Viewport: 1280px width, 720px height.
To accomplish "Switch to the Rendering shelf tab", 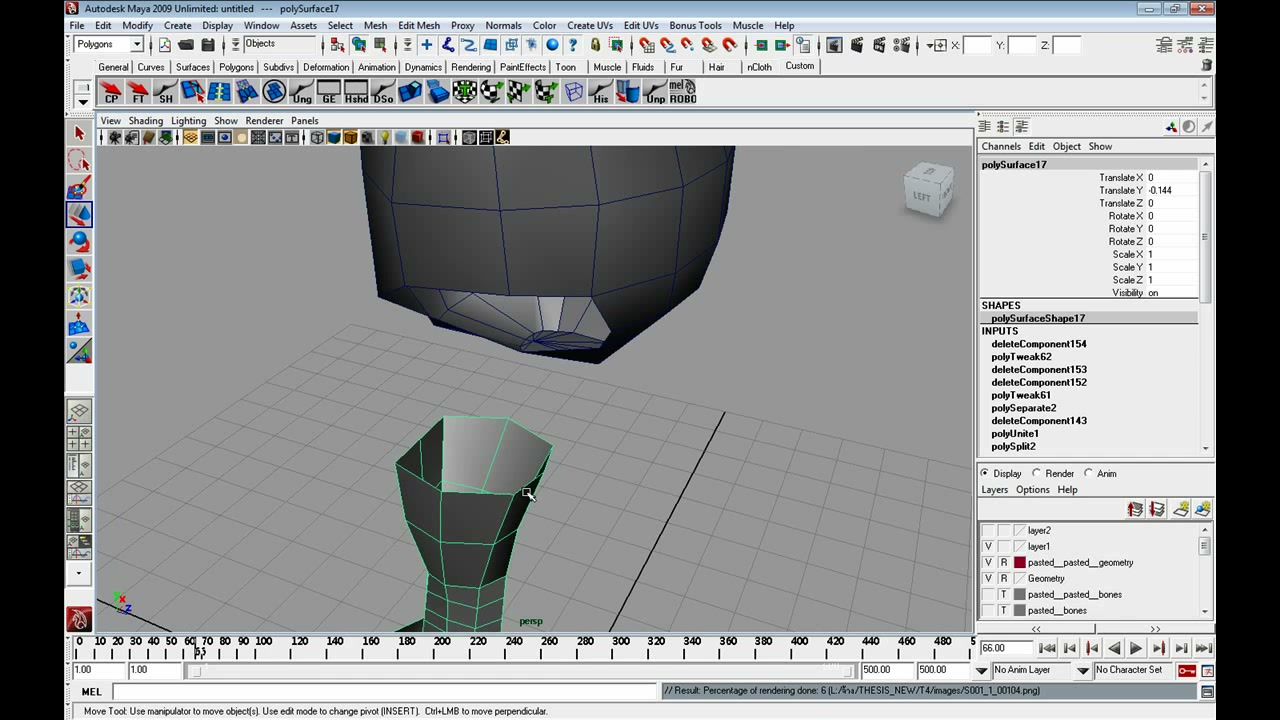I will 471,67.
